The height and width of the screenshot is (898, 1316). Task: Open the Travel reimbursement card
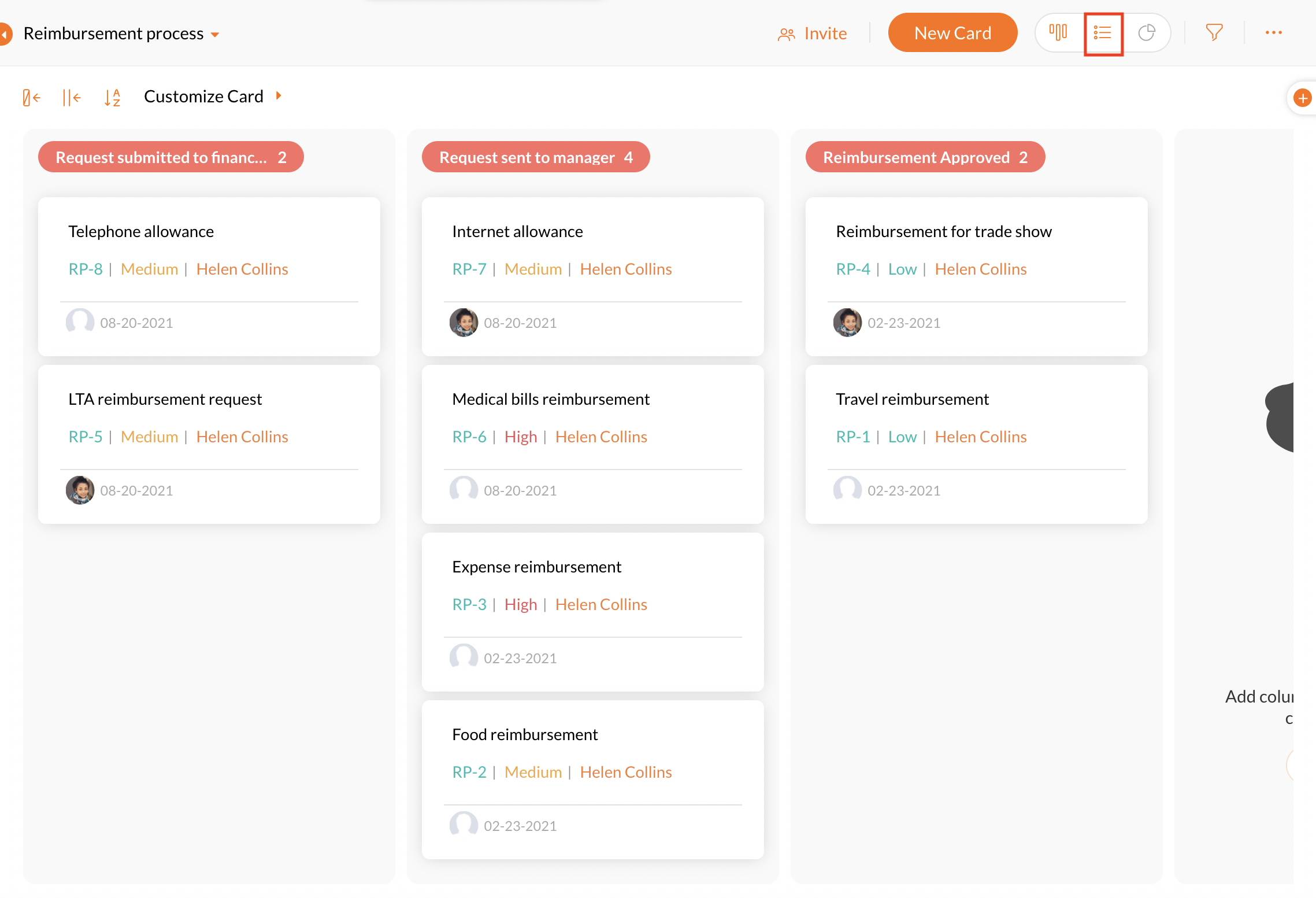point(912,399)
